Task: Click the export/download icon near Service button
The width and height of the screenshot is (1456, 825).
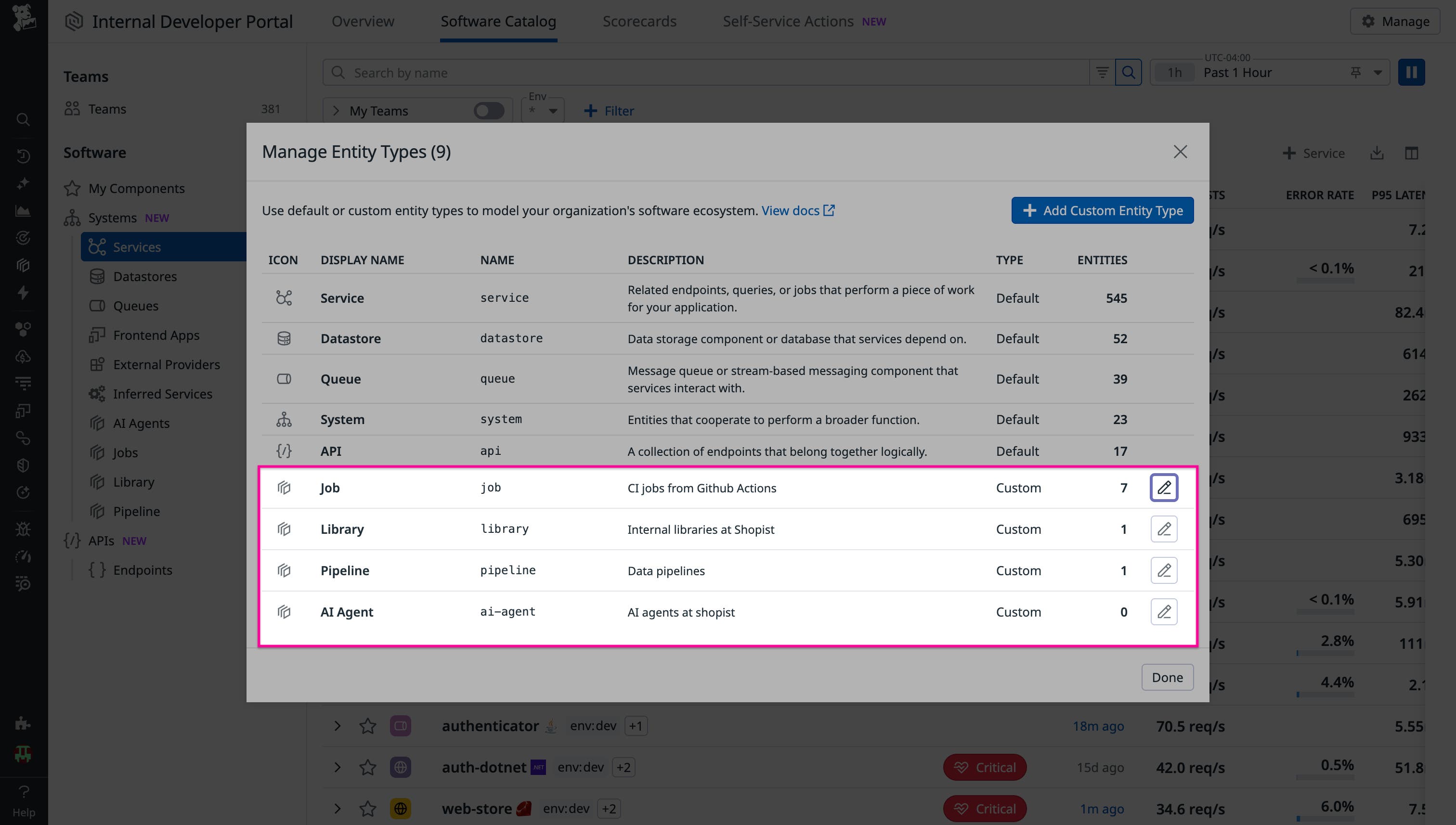Action: click(x=1376, y=153)
